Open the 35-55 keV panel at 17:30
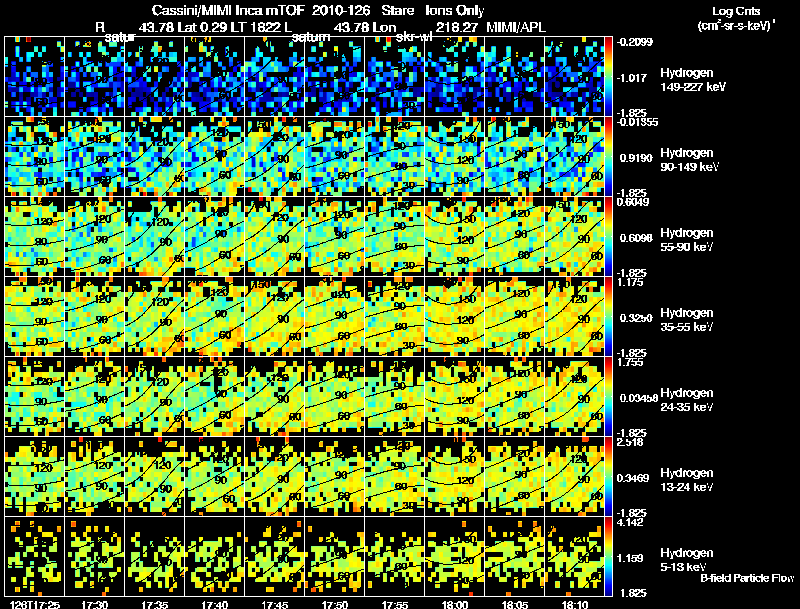 [x=94, y=317]
